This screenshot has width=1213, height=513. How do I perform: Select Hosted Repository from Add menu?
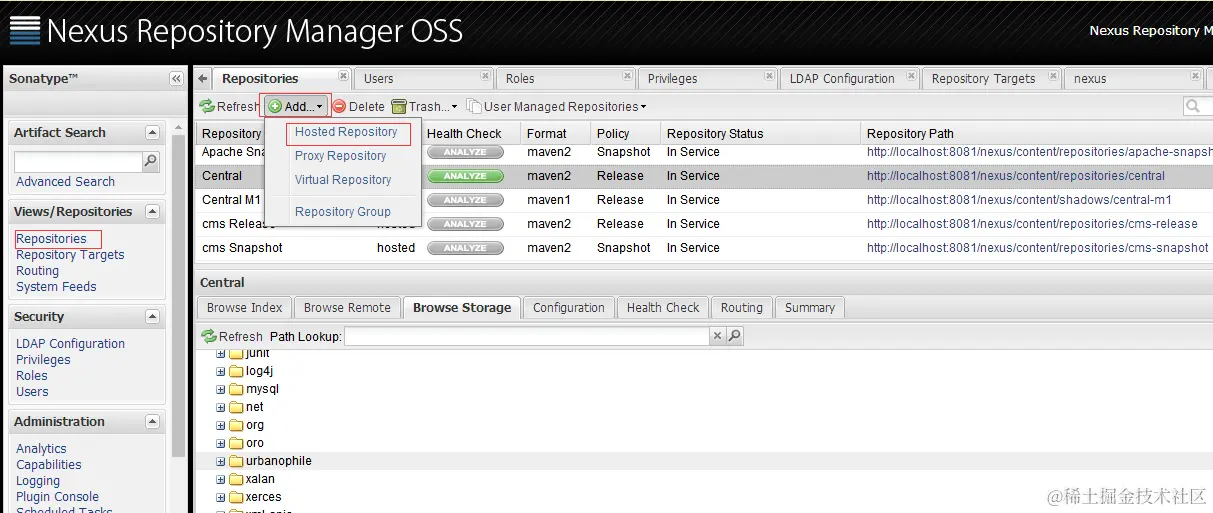(346, 132)
